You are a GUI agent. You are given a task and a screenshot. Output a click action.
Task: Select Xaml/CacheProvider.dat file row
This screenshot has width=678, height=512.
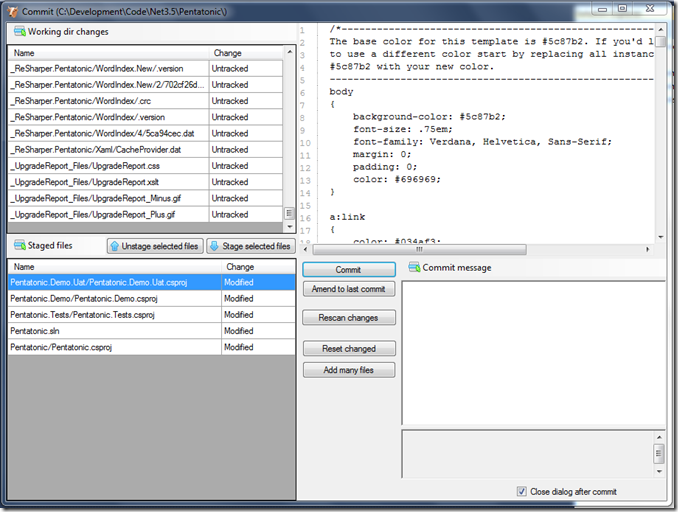pyautogui.click(x=146, y=150)
